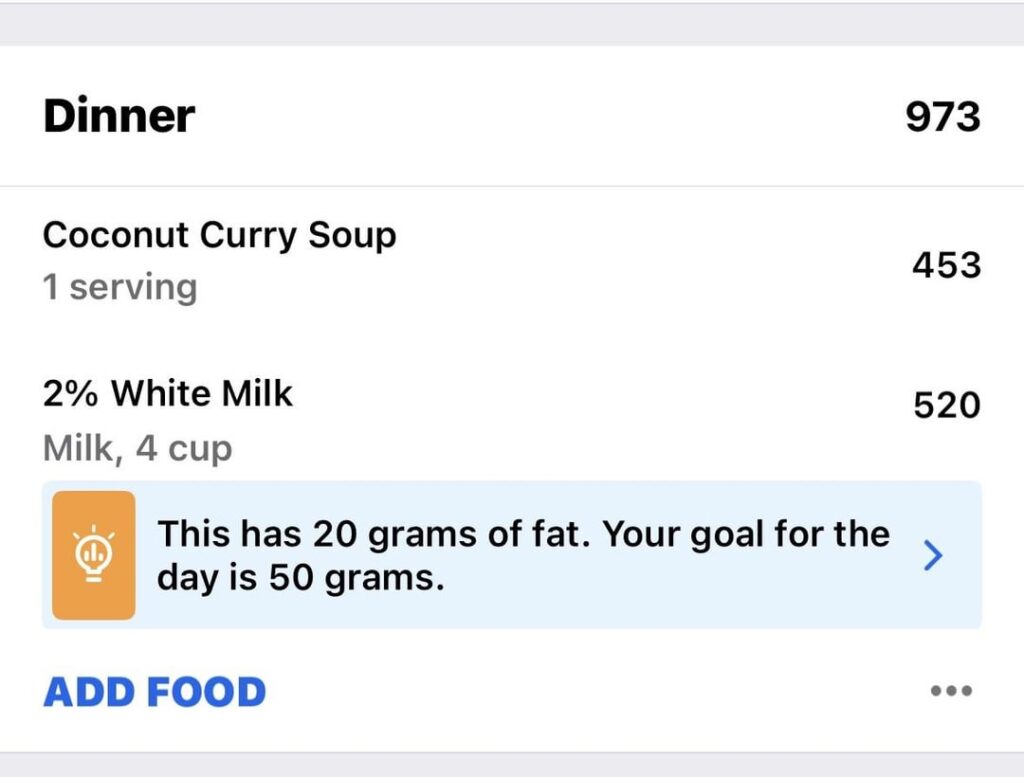
Task: Expand the fat insight chevron arrow
Action: point(932,556)
